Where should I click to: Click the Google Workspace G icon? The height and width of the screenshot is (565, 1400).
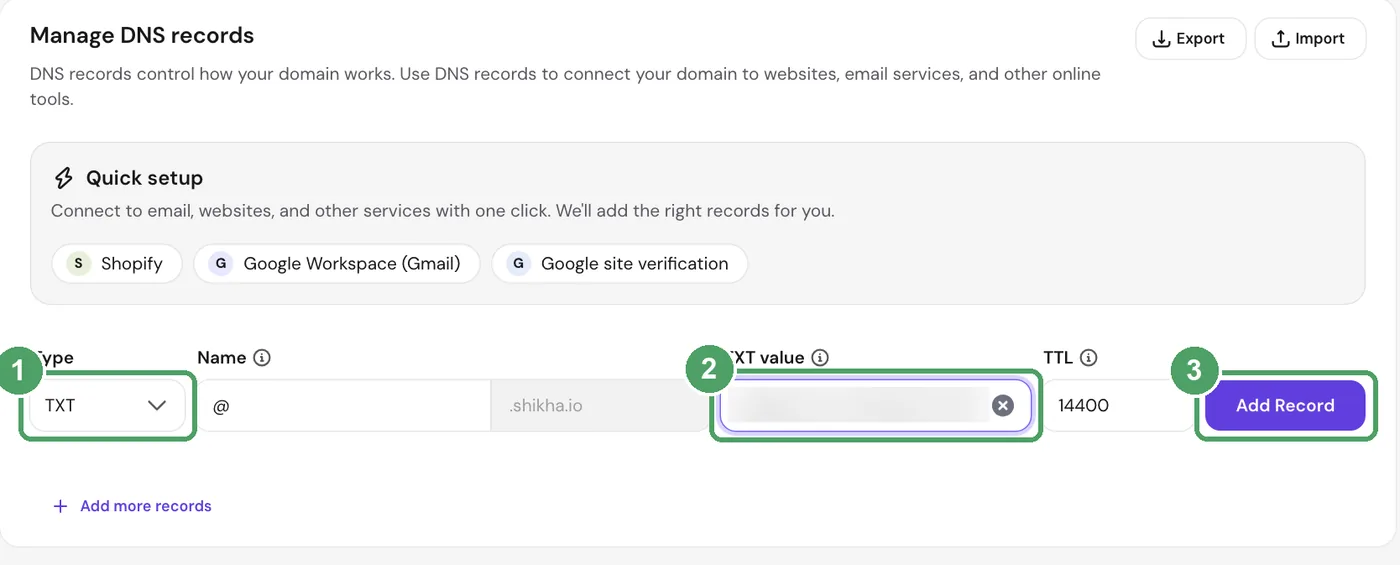click(x=220, y=264)
